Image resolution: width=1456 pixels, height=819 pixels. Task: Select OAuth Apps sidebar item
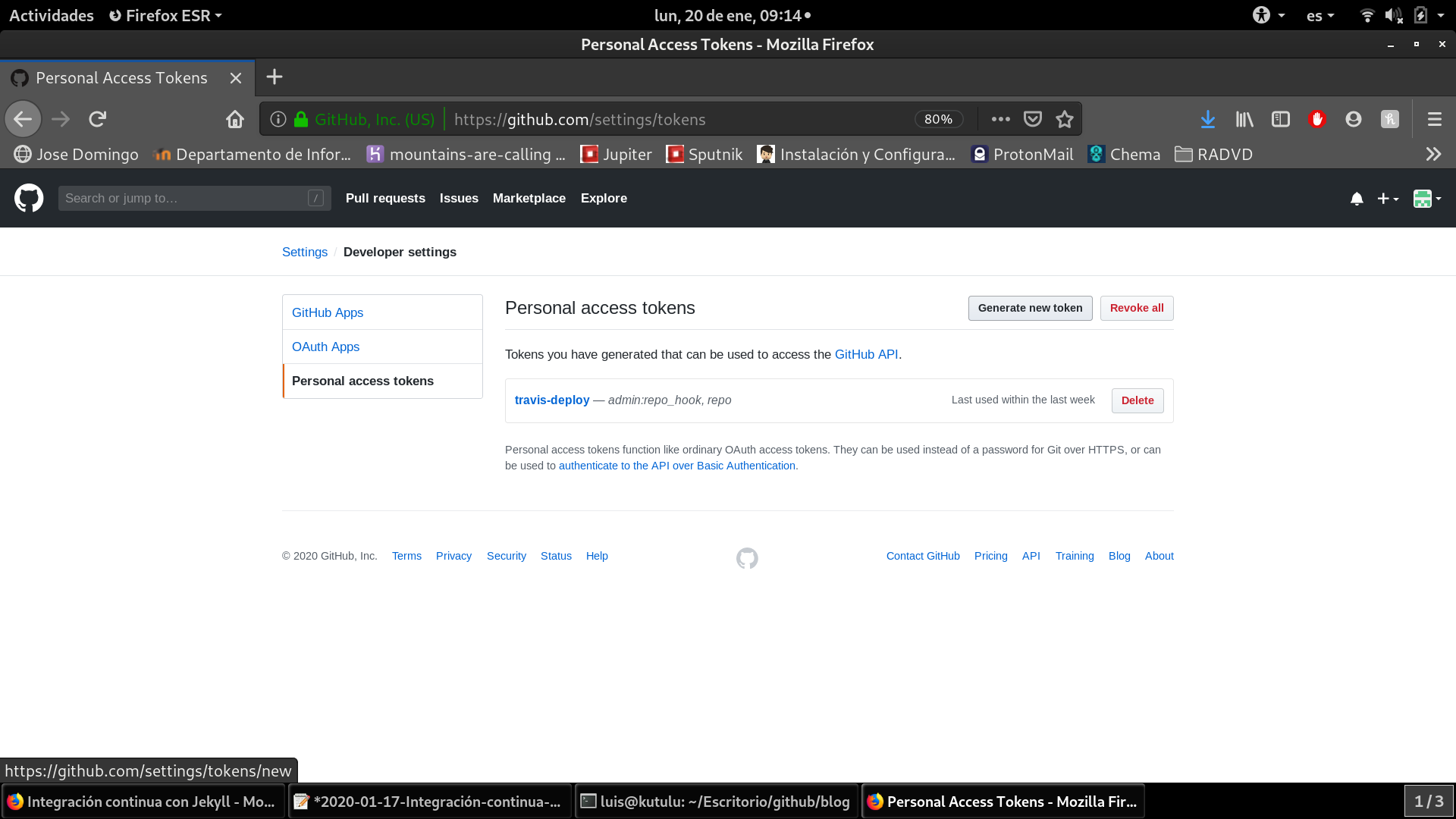[x=325, y=347]
